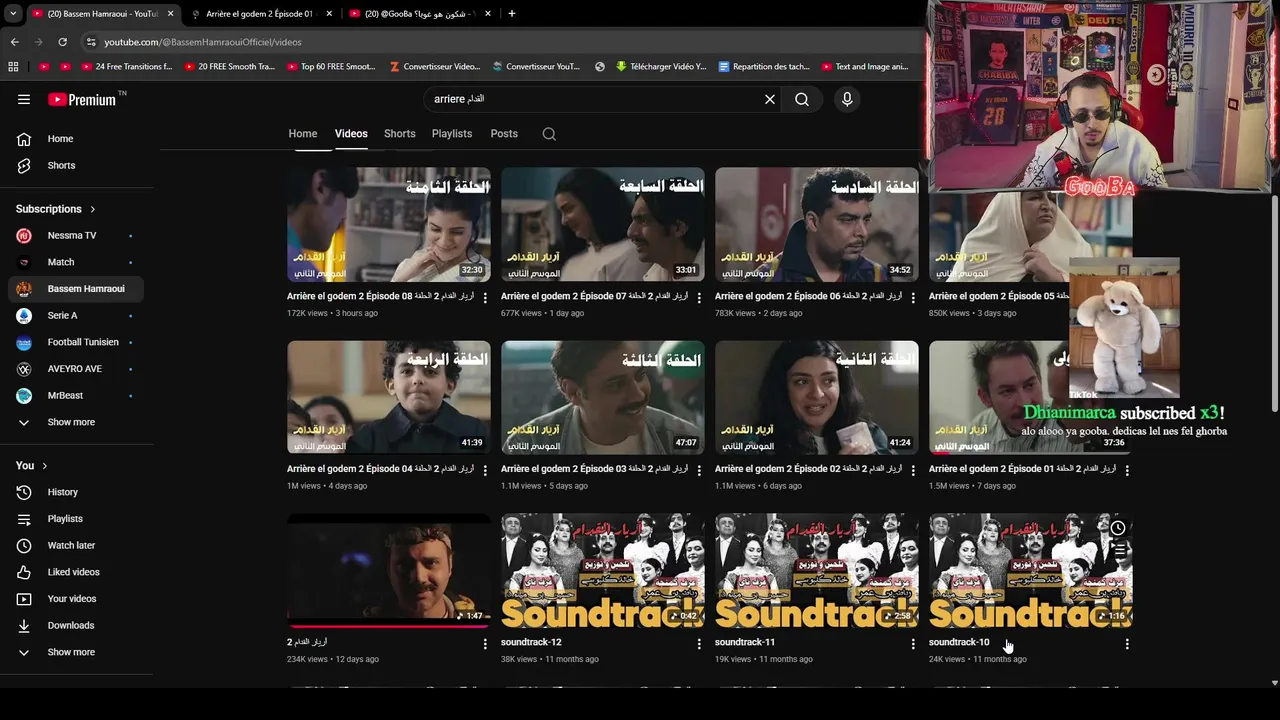Switch to @GooBa browser tab
Image resolution: width=1280 pixels, height=720 pixels.
[x=418, y=14]
